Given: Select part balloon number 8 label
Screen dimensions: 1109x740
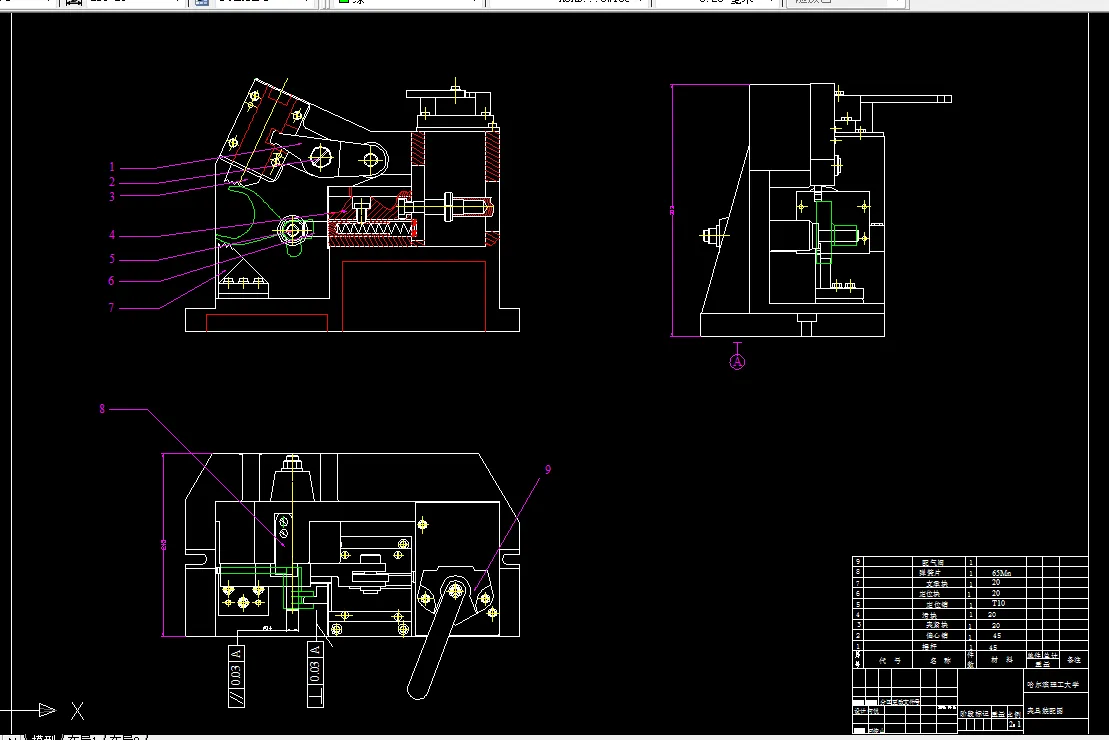Looking at the screenshot, I should [102, 409].
